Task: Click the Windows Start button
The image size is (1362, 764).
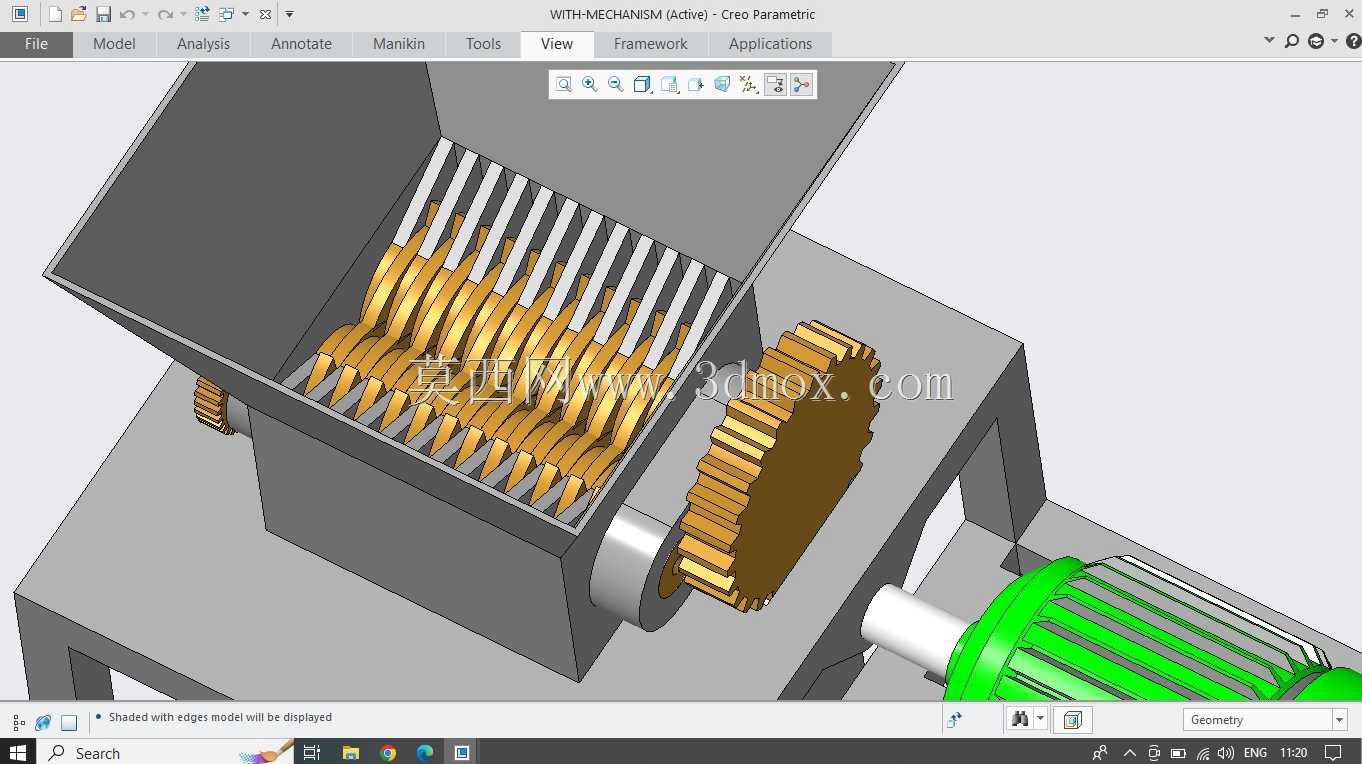Action: click(x=17, y=752)
